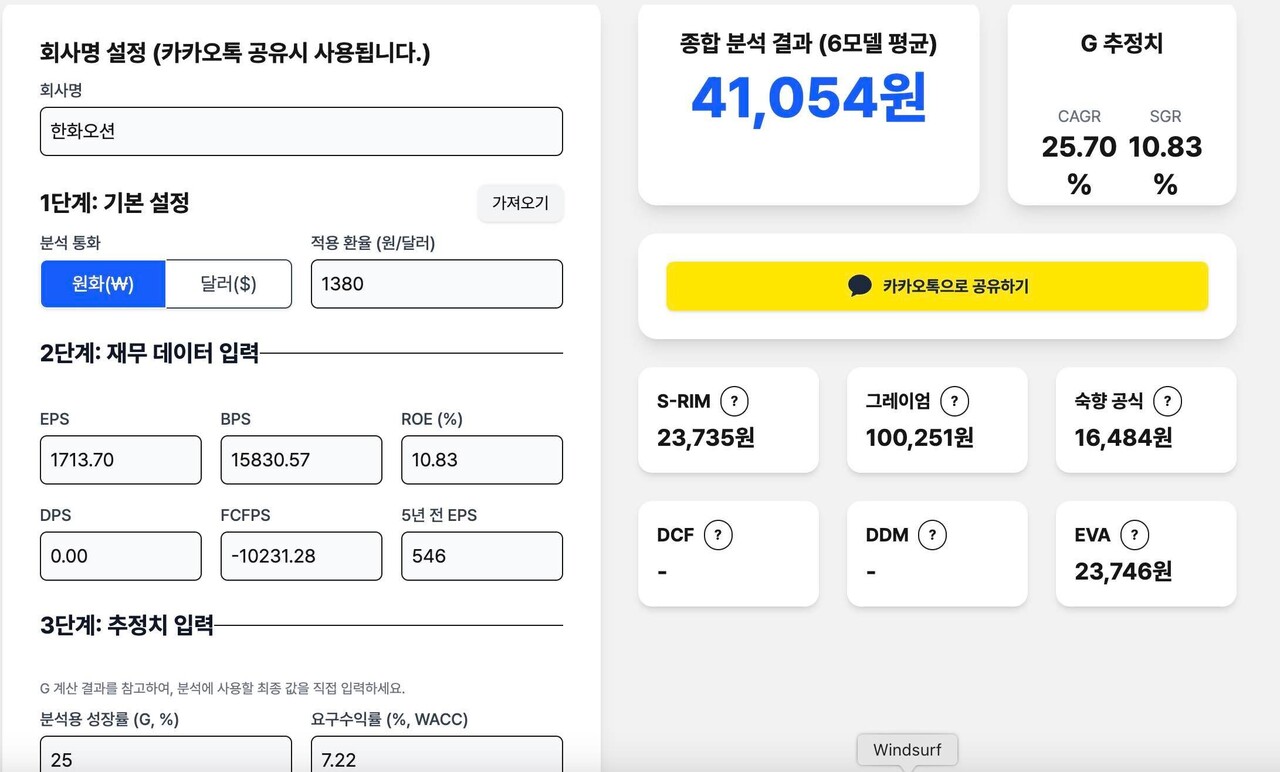Open the 그레이엄 help tooltip

pos(953,401)
